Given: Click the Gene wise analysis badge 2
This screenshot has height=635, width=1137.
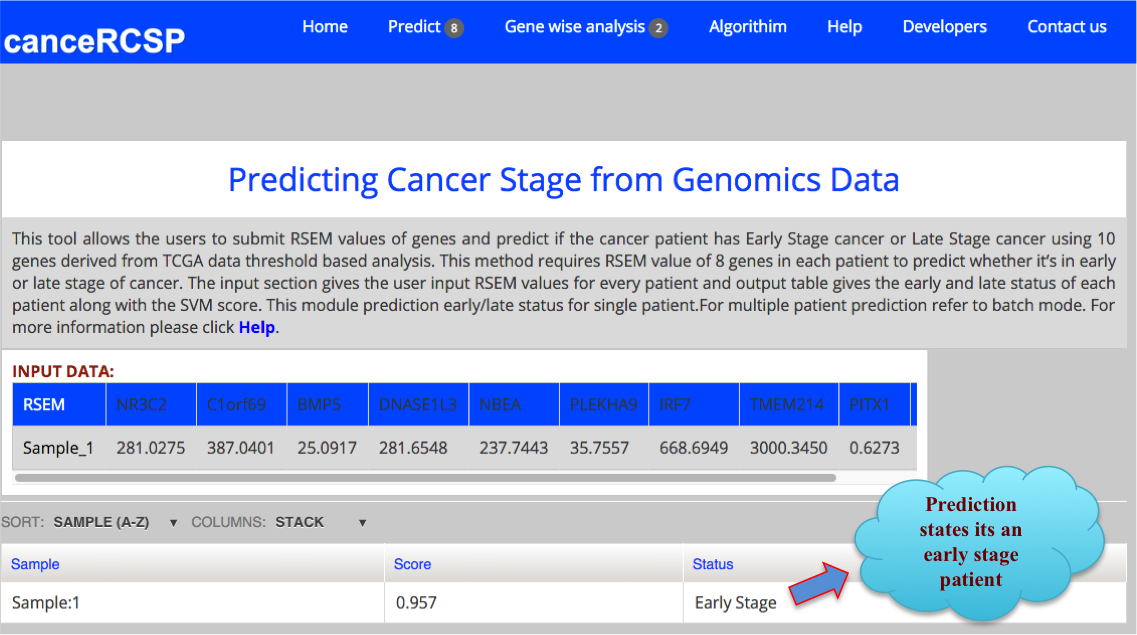Looking at the screenshot, I should click(x=658, y=28).
